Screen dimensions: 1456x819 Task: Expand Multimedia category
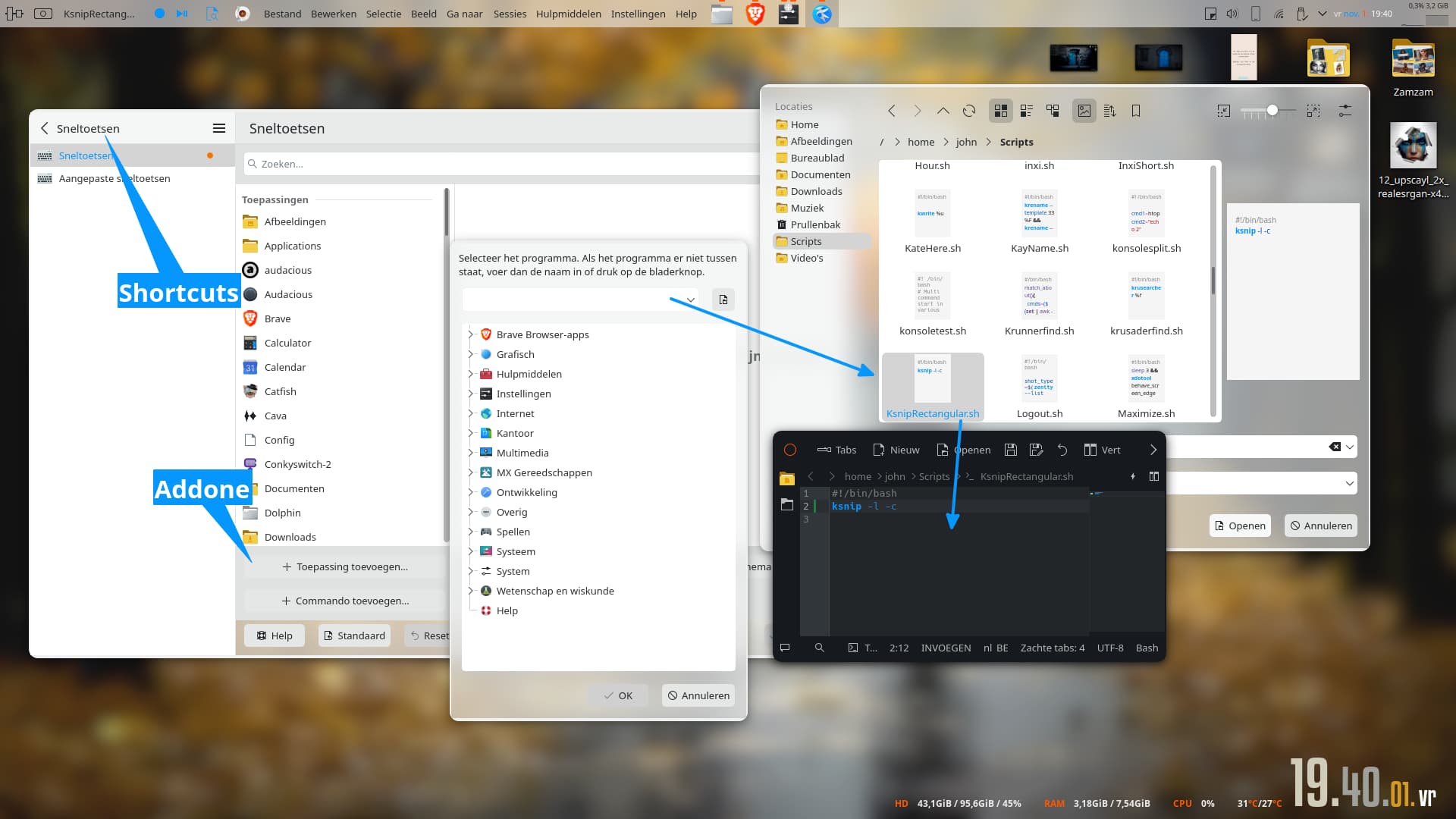470,453
